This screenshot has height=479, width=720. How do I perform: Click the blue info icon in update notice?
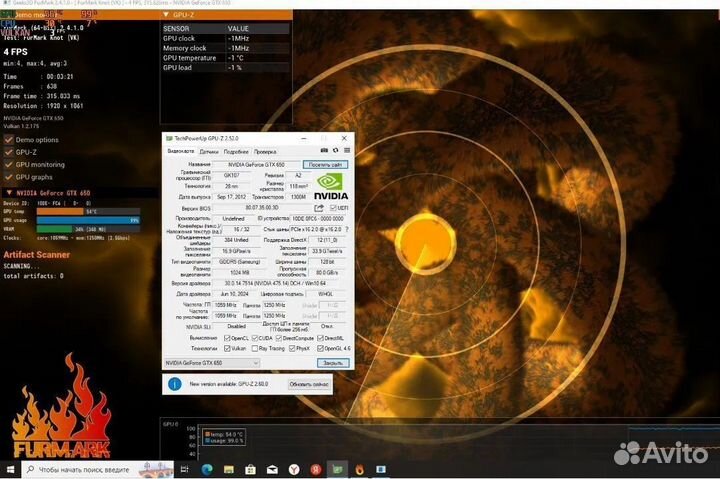174,384
